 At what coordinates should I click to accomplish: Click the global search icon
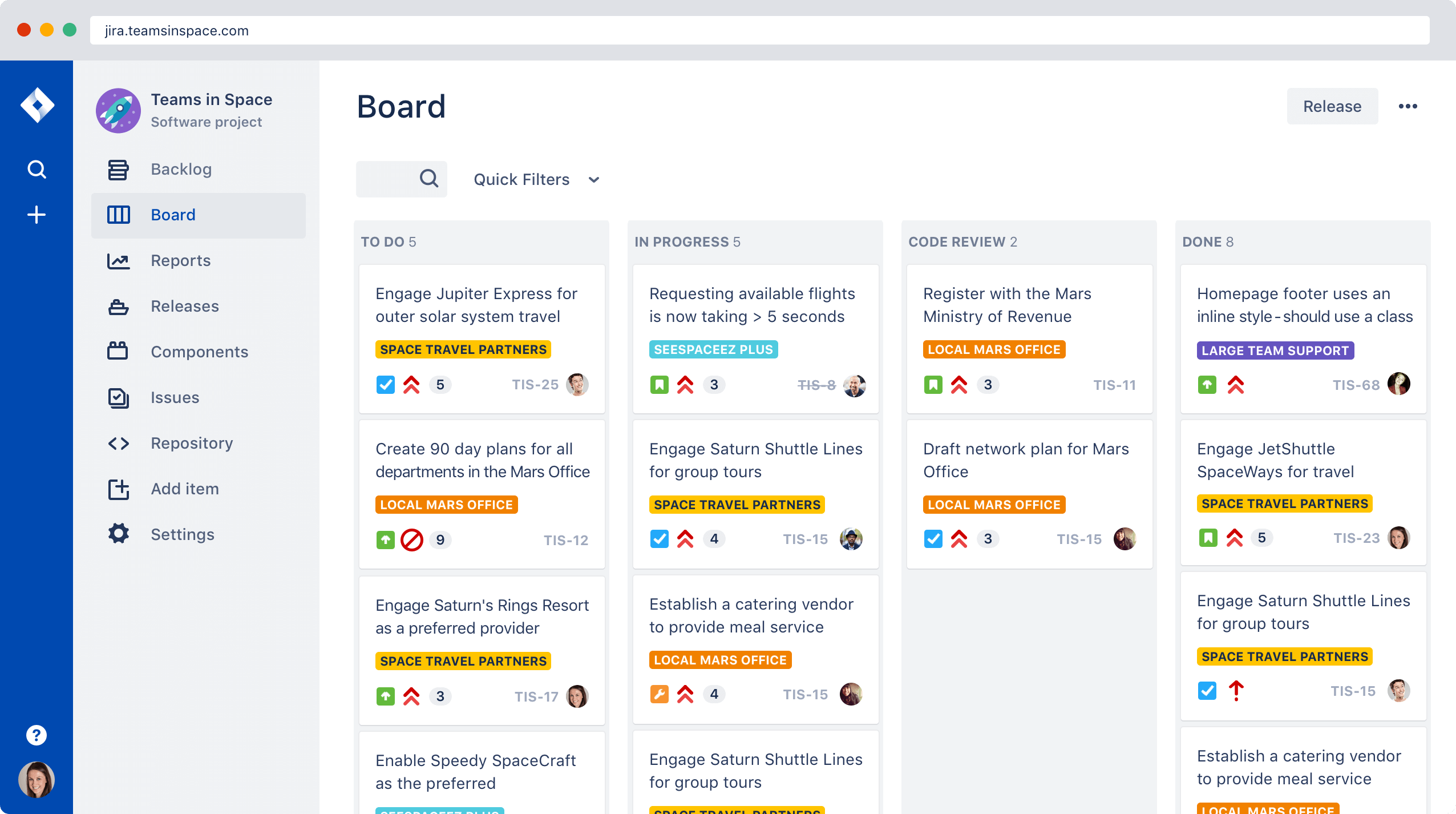pos(36,169)
